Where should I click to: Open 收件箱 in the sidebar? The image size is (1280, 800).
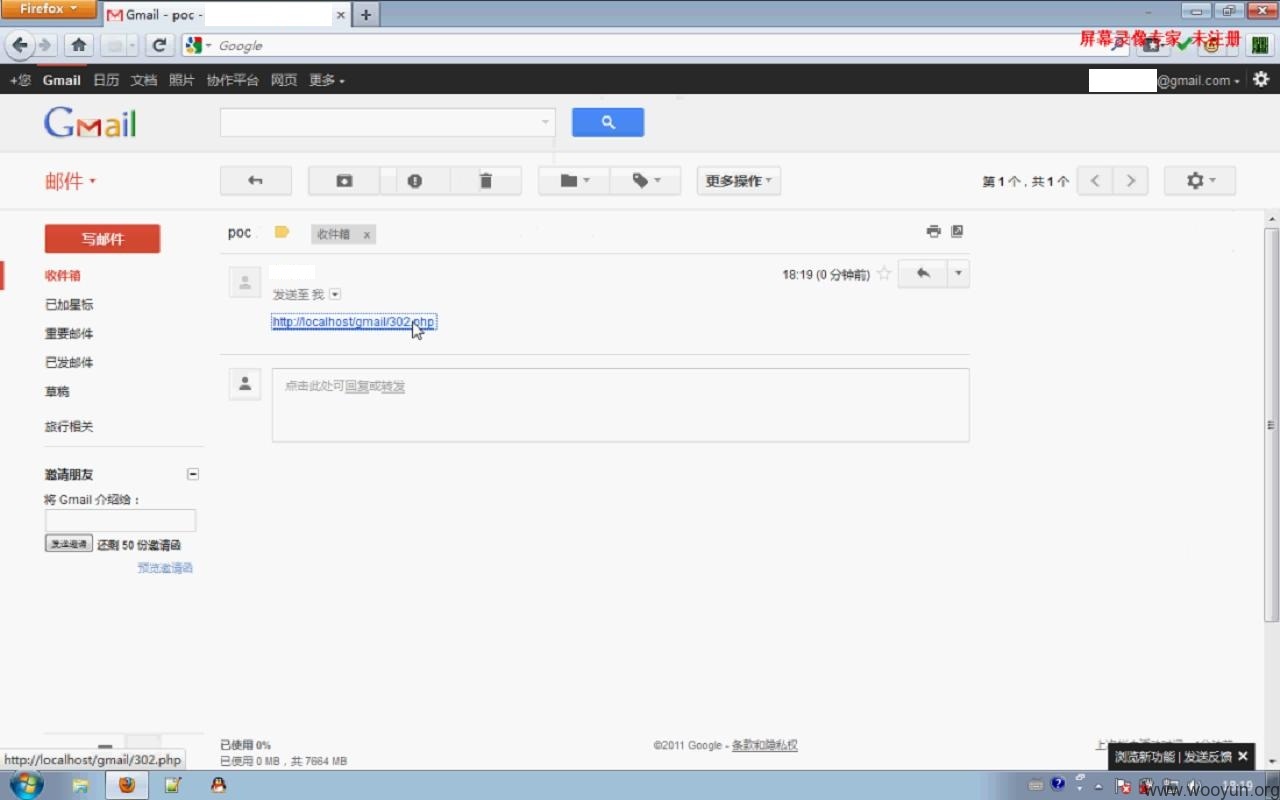[x=63, y=275]
